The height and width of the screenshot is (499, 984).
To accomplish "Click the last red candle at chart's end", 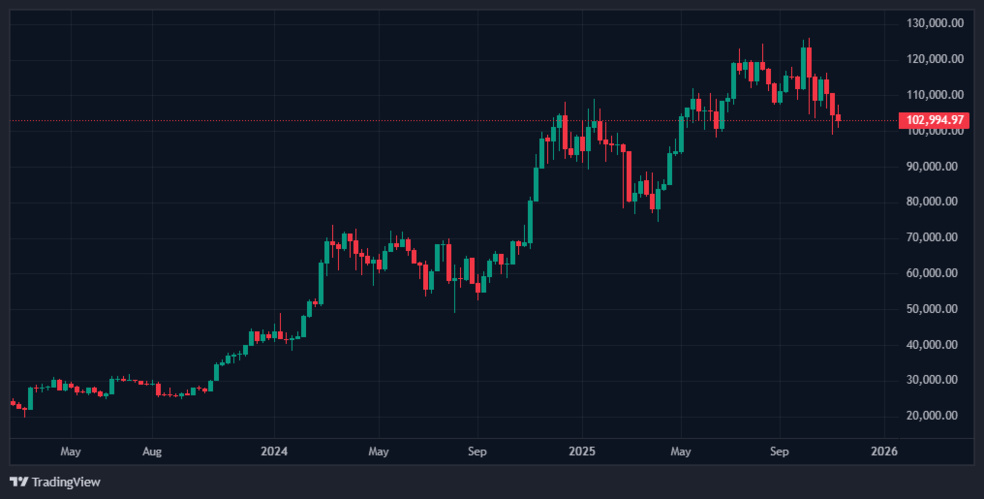I will pyautogui.click(x=838, y=119).
